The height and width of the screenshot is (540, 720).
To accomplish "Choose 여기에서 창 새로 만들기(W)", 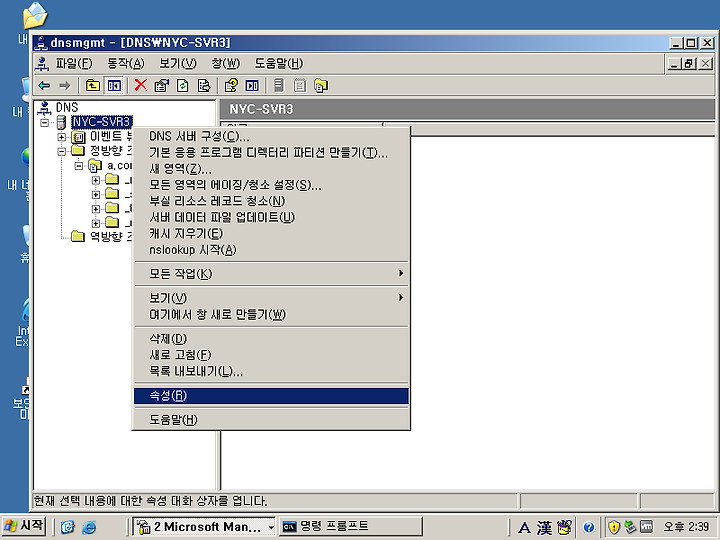I will click(x=271, y=315).
